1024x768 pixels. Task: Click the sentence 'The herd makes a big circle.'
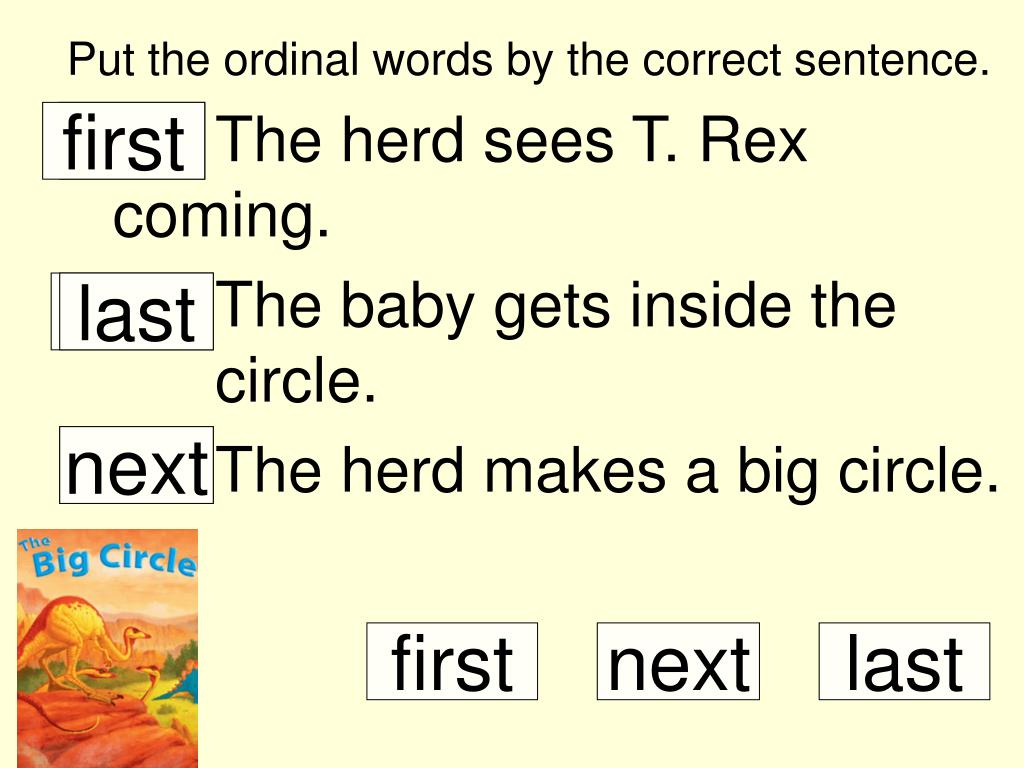[x=608, y=472]
